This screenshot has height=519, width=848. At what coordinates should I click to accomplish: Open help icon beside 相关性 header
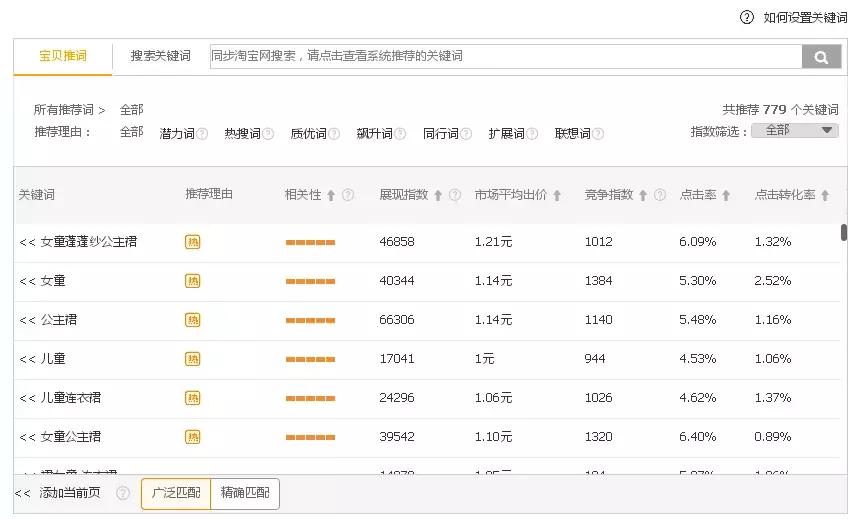348,195
